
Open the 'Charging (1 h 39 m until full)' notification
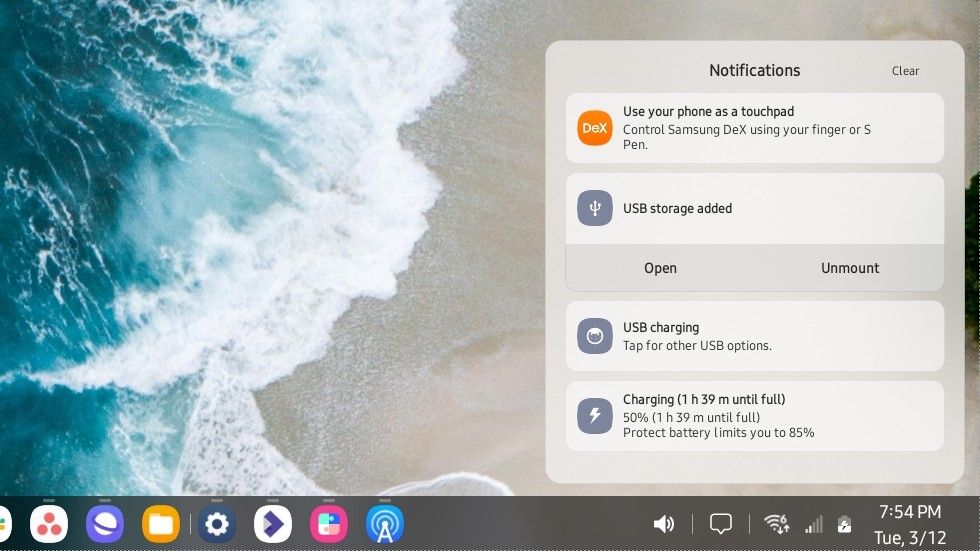(754, 416)
